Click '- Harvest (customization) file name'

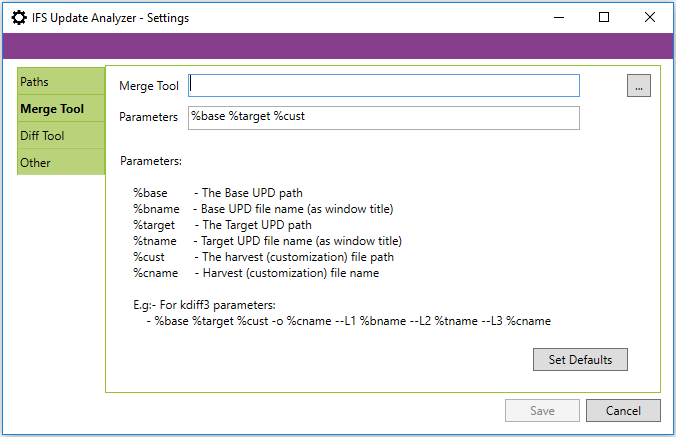[x=287, y=273]
